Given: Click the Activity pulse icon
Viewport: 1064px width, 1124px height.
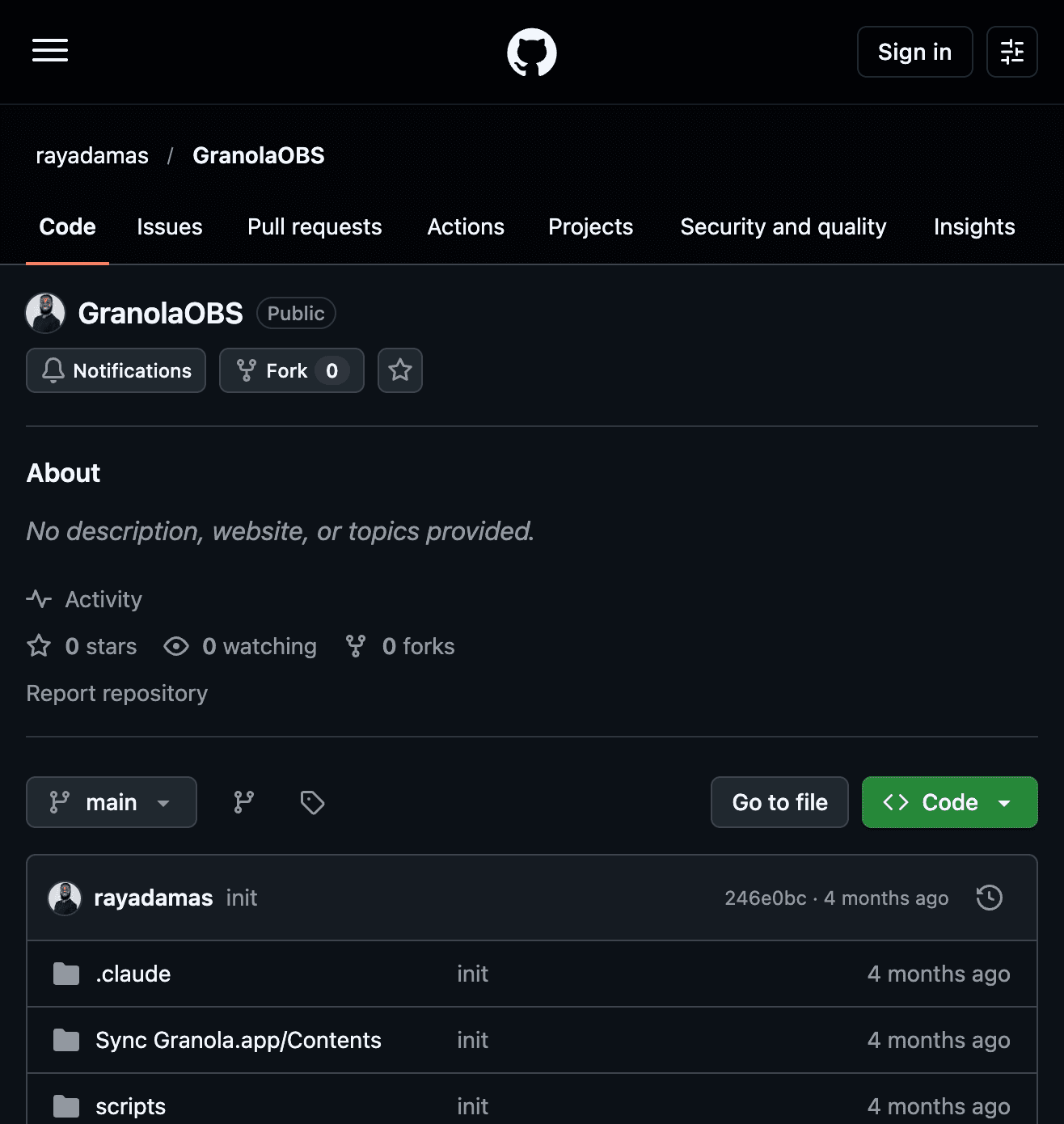Looking at the screenshot, I should 39,599.
